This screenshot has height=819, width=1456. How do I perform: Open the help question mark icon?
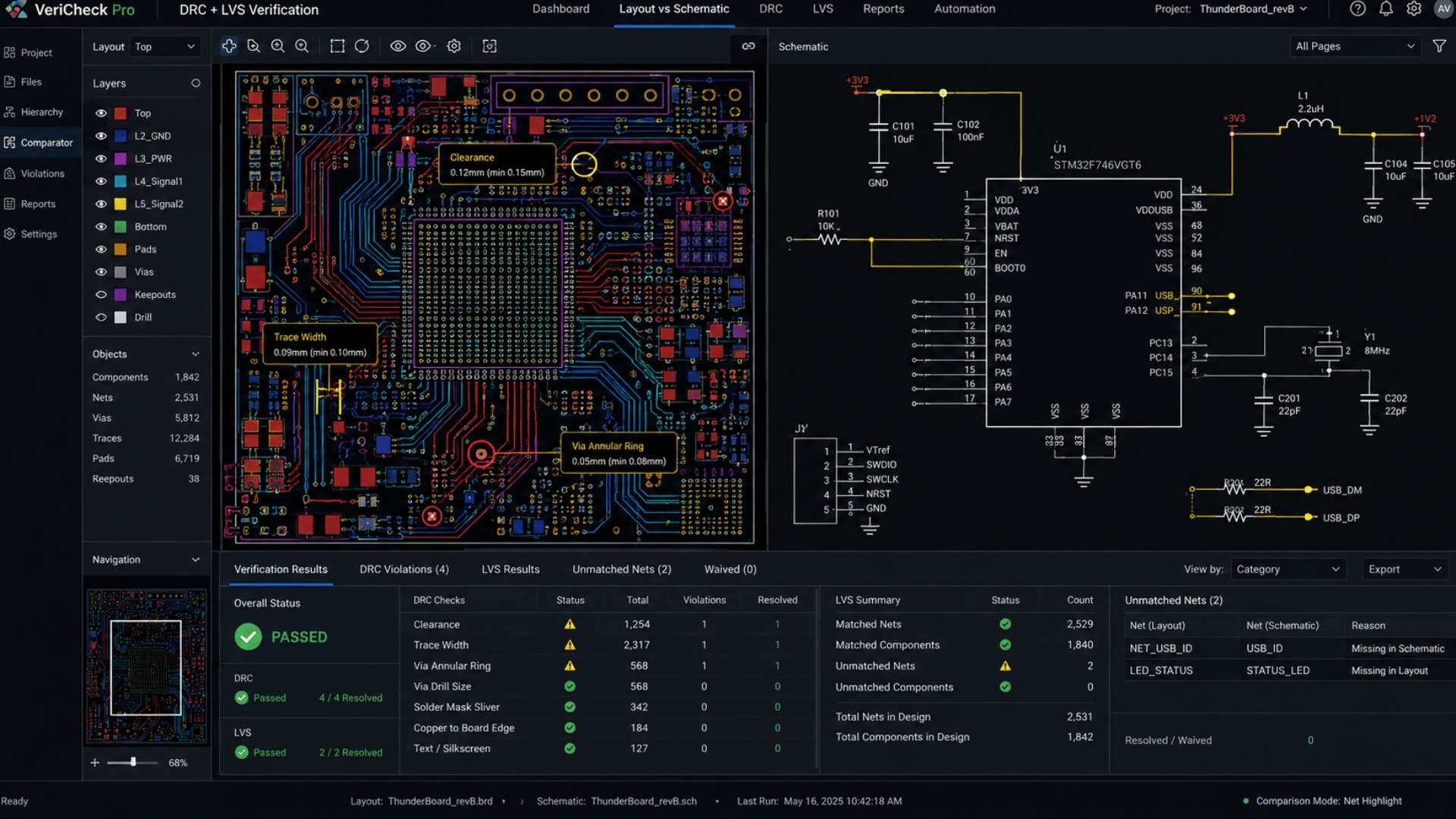tap(1358, 9)
